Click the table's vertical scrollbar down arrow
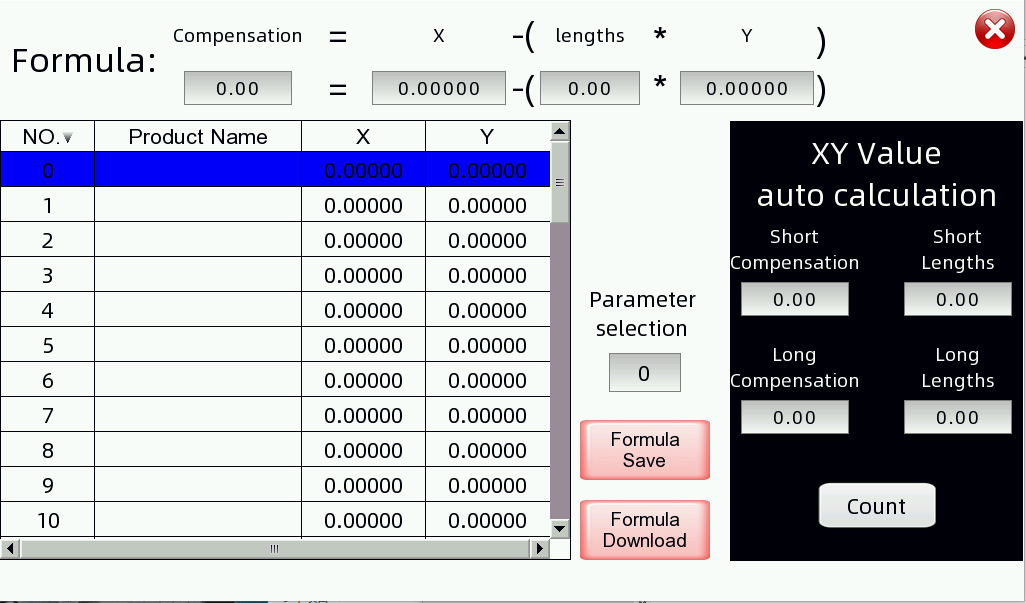 click(560, 529)
